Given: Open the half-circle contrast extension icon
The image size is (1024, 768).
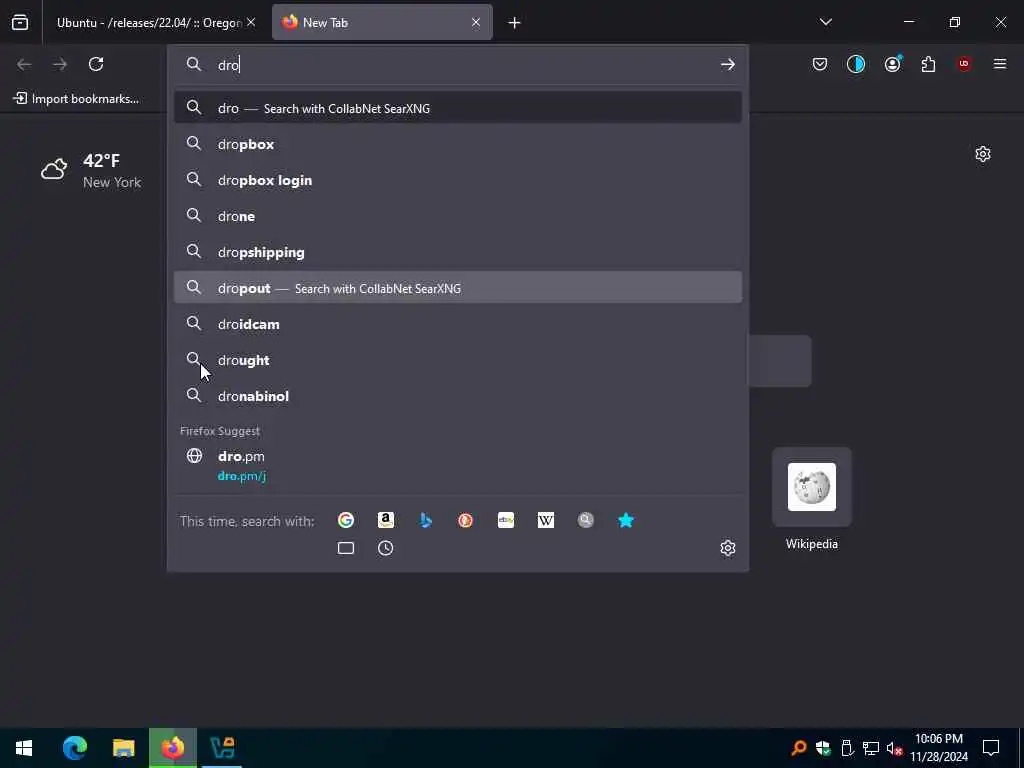Looking at the screenshot, I should [x=856, y=64].
